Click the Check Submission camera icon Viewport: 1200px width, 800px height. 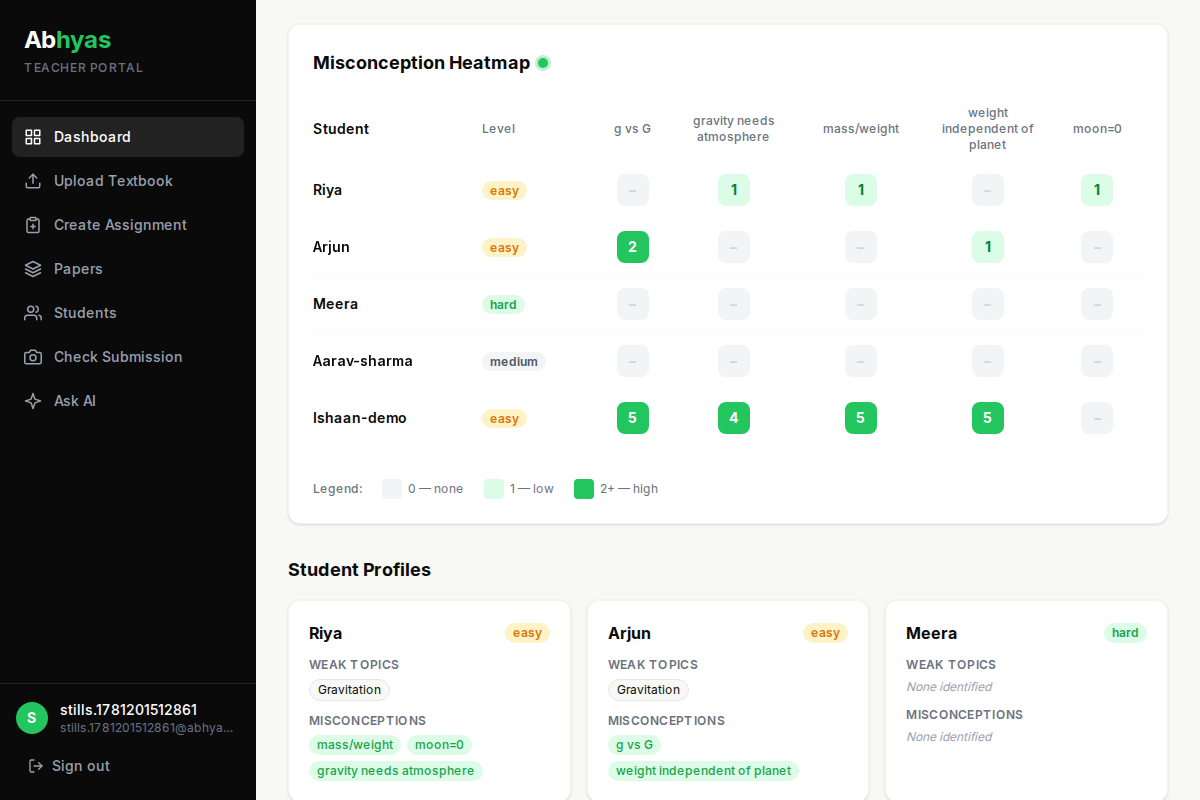point(33,357)
